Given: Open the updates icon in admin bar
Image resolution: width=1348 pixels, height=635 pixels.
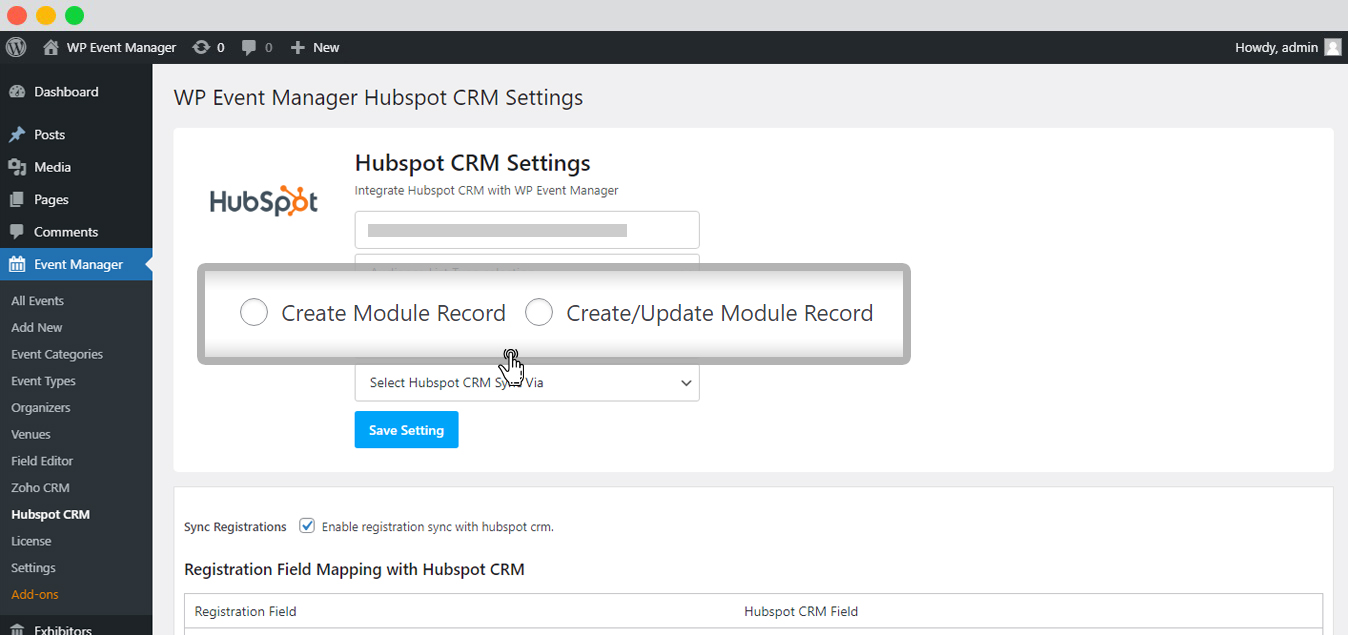Looking at the screenshot, I should point(201,47).
